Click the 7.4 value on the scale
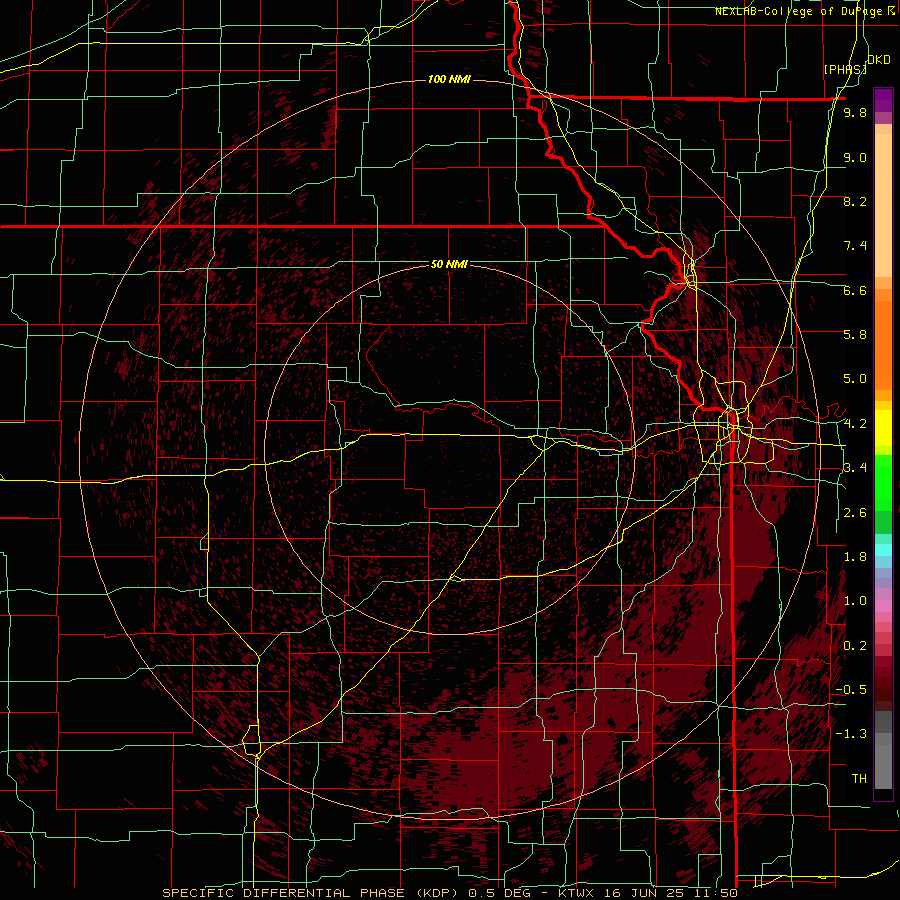The width and height of the screenshot is (900, 900). point(855,246)
